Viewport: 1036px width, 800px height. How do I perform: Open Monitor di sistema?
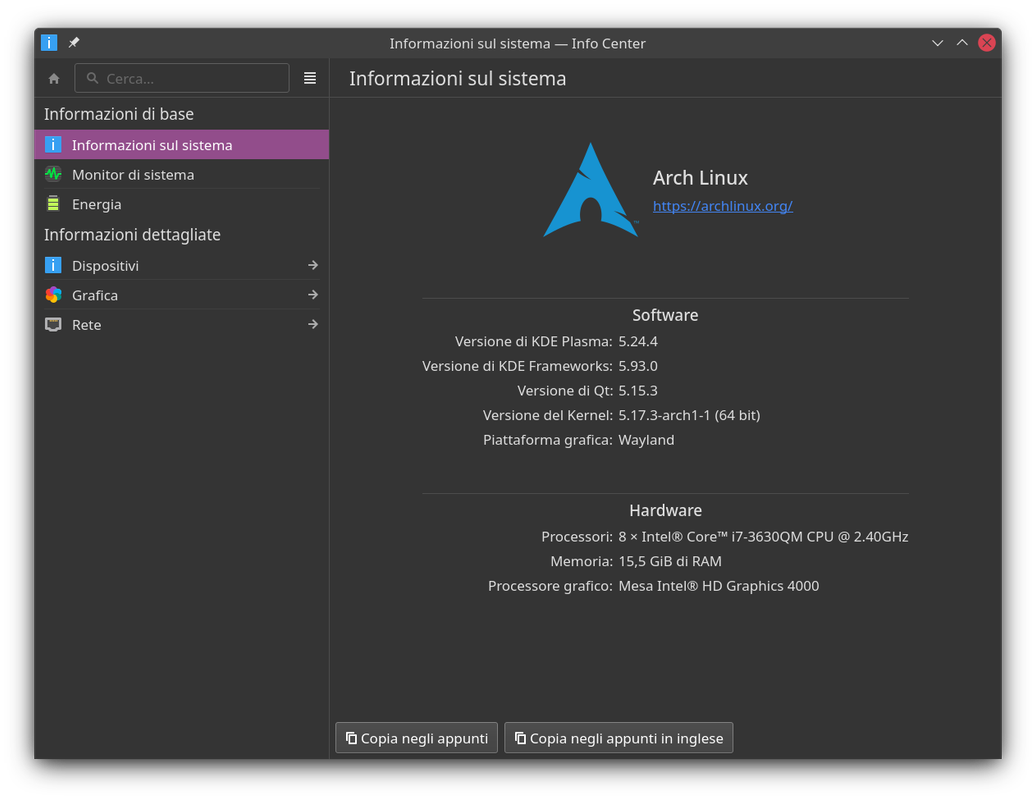(182, 174)
